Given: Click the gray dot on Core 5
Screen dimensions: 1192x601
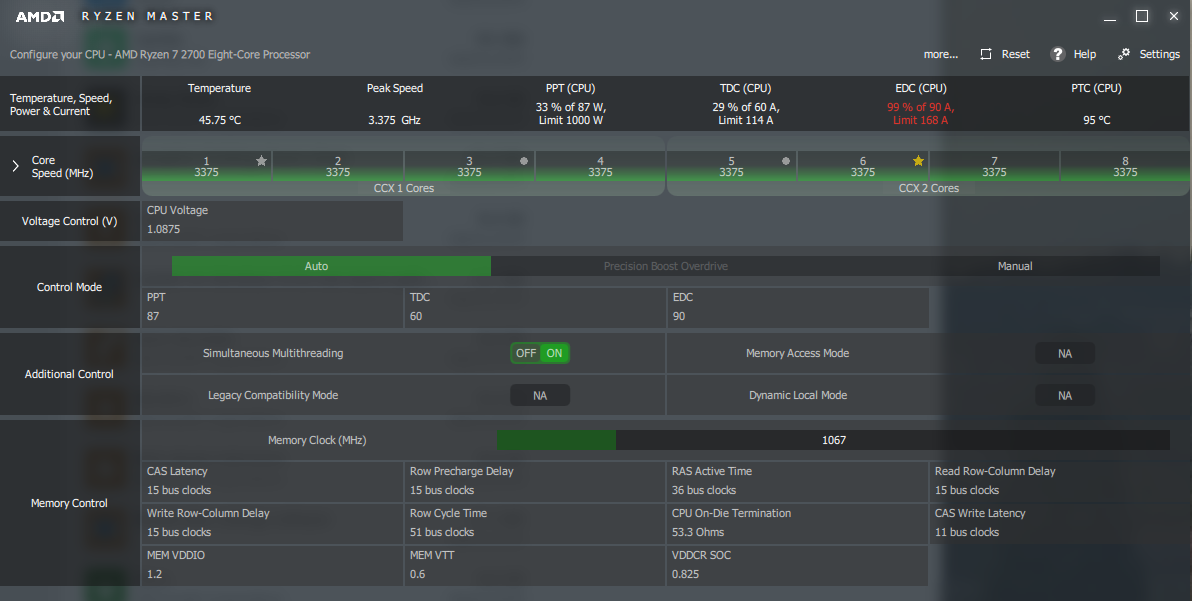Looking at the screenshot, I should [x=786, y=160].
